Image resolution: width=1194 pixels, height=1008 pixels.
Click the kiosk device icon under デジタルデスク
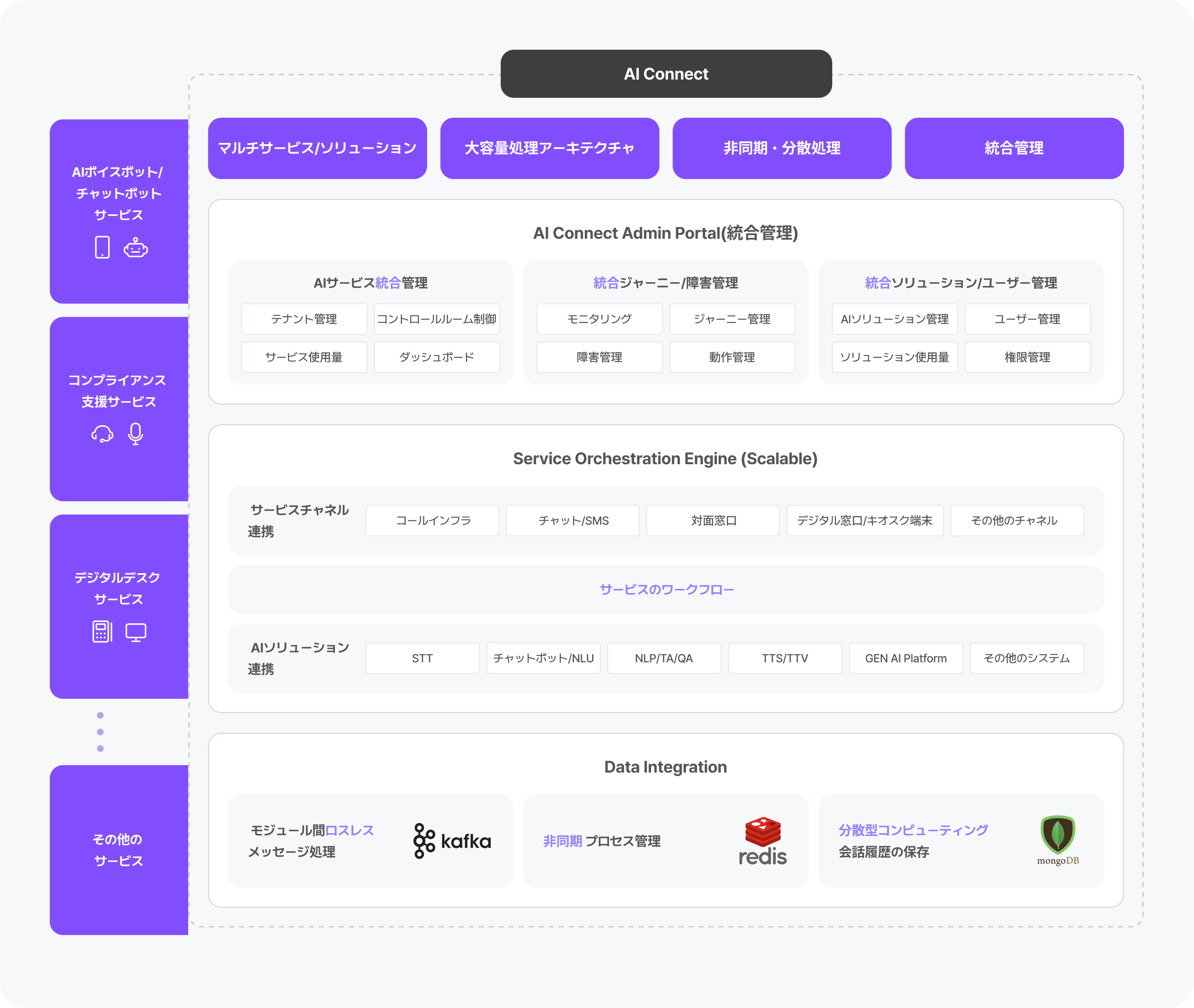click(x=102, y=631)
